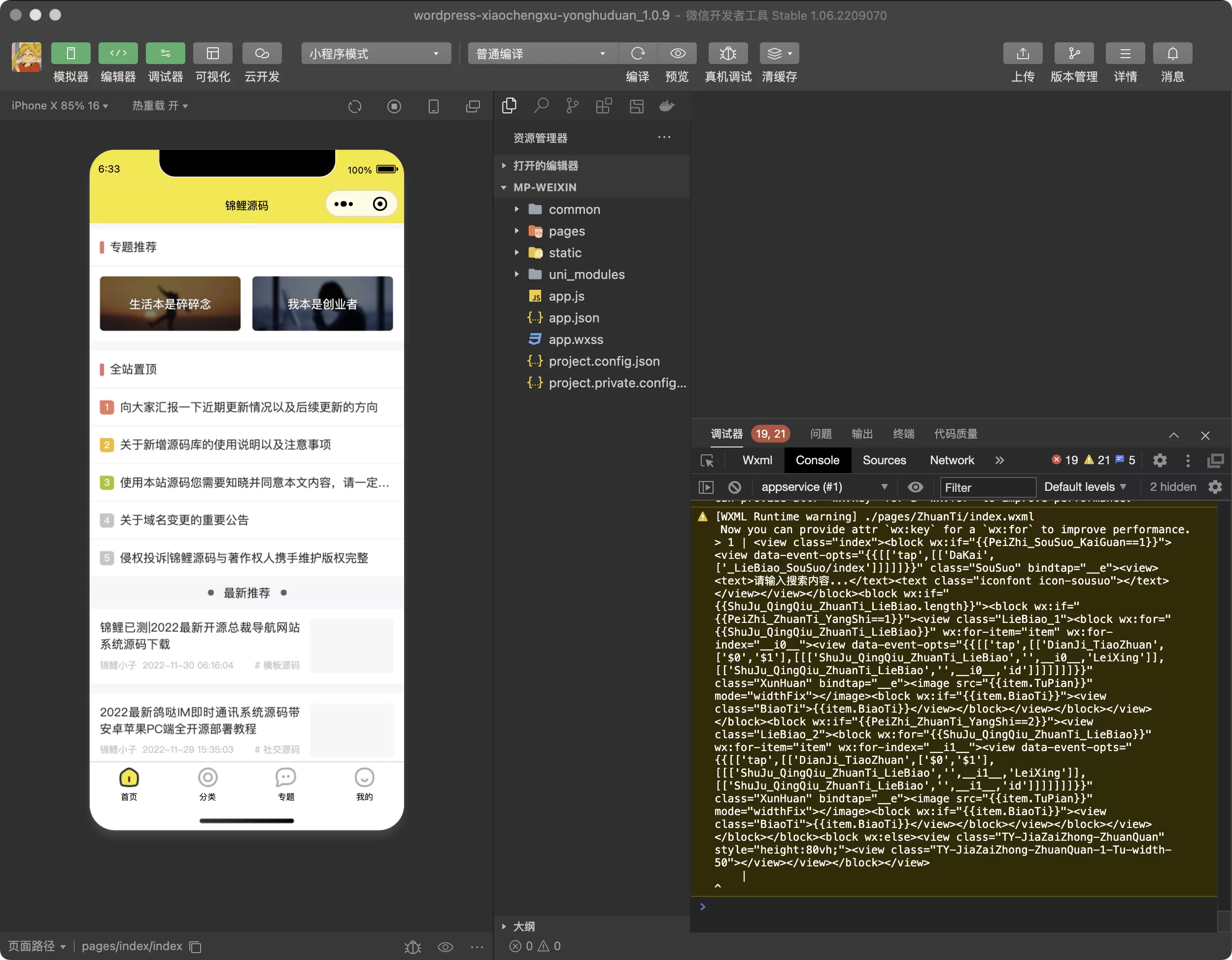
Task: Open the search icon in editor sidebar
Action: pos(541,105)
